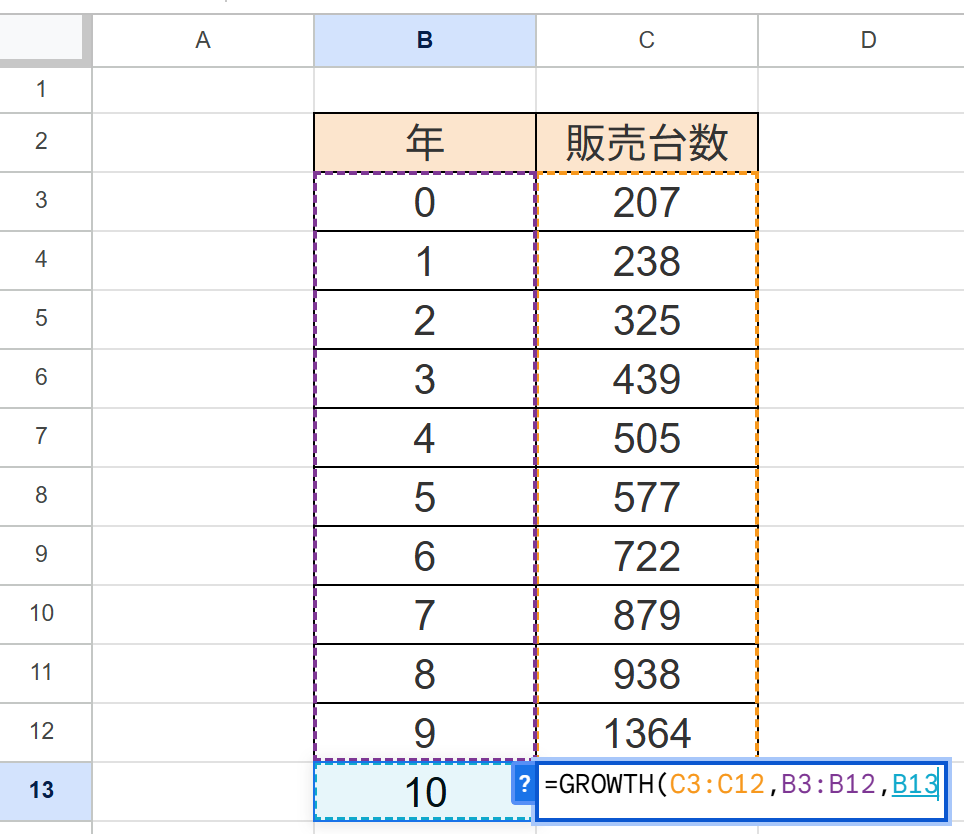Image resolution: width=964 pixels, height=834 pixels.
Task: Select column A header
Action: pos(203,40)
